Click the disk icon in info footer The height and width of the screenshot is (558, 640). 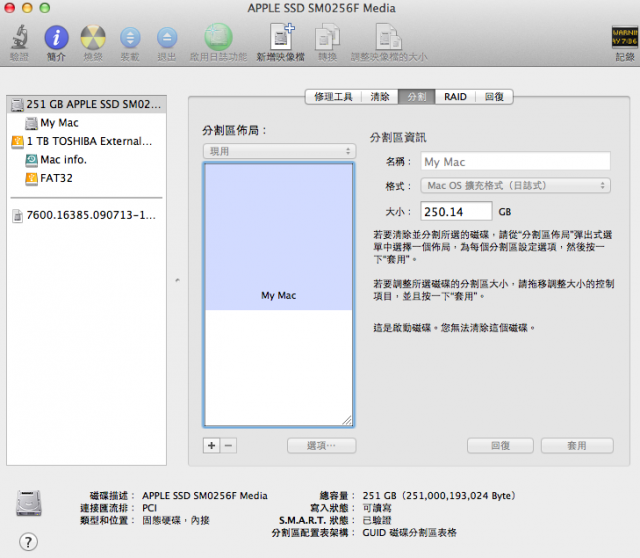[x=29, y=503]
